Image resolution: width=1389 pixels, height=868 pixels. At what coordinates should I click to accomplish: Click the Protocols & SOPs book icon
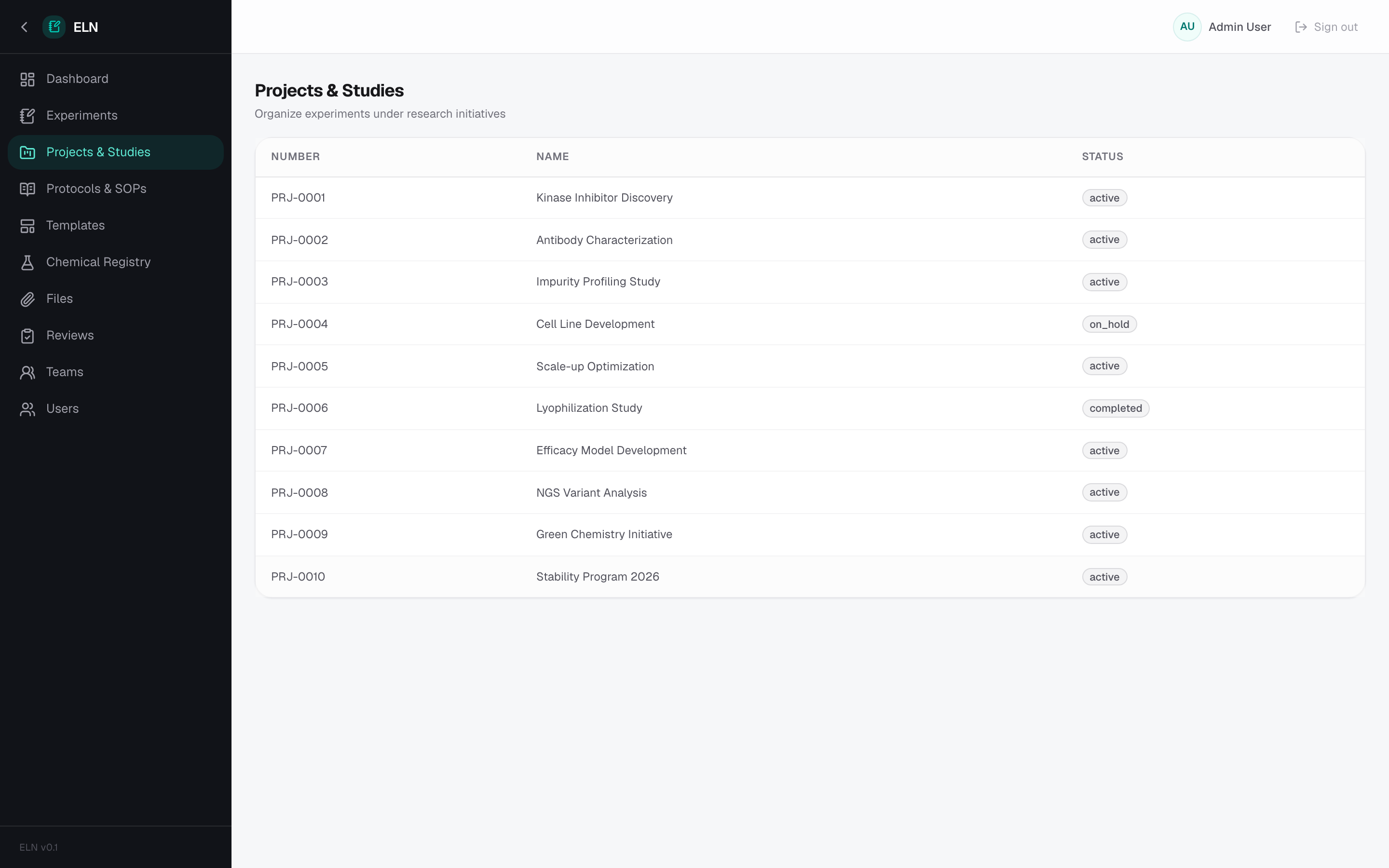pos(27,189)
